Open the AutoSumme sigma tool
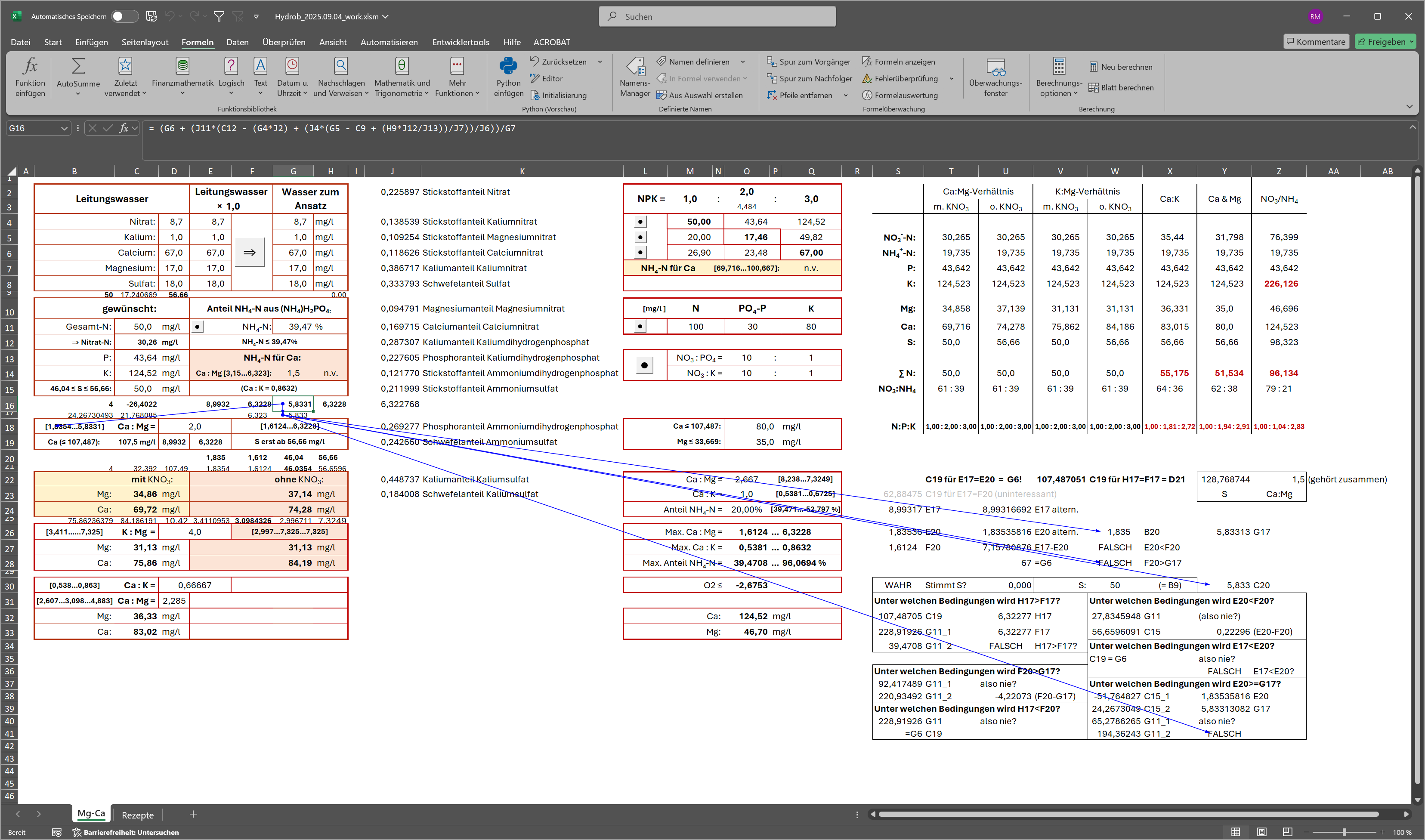Screen dimensions: 1425x840 click(78, 67)
